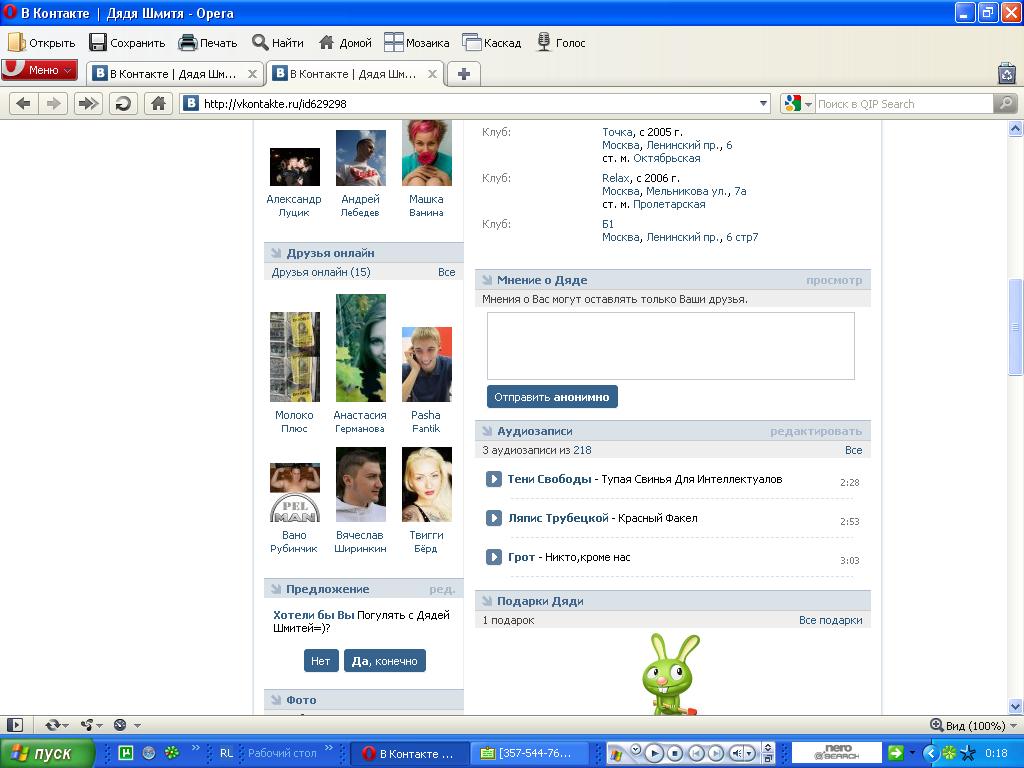Click the Печать printer icon

click(x=187, y=43)
